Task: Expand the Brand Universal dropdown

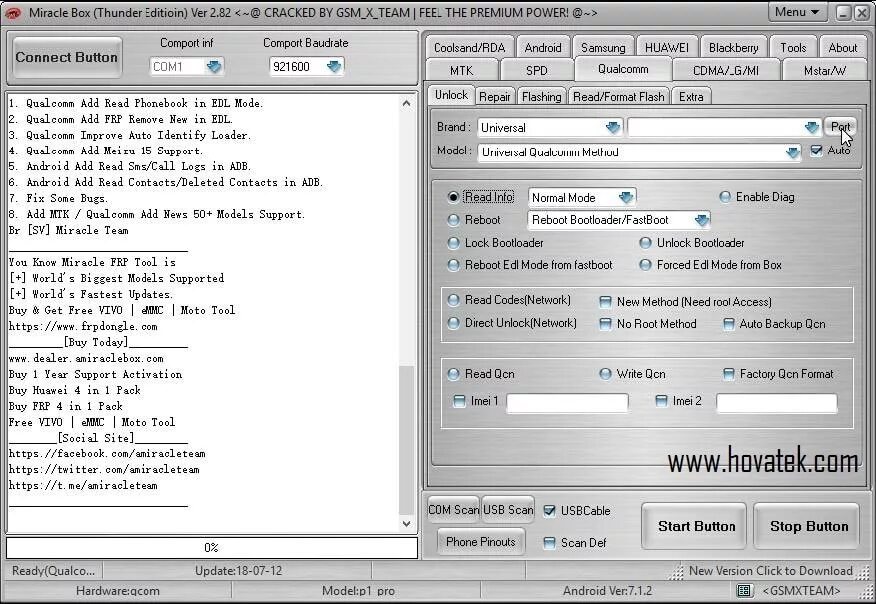Action: coord(613,127)
